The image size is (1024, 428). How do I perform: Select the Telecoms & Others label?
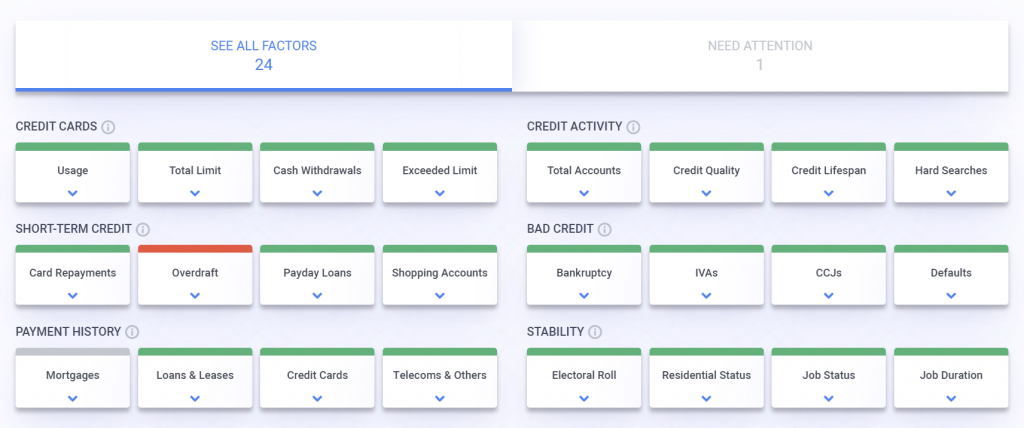[x=440, y=375]
